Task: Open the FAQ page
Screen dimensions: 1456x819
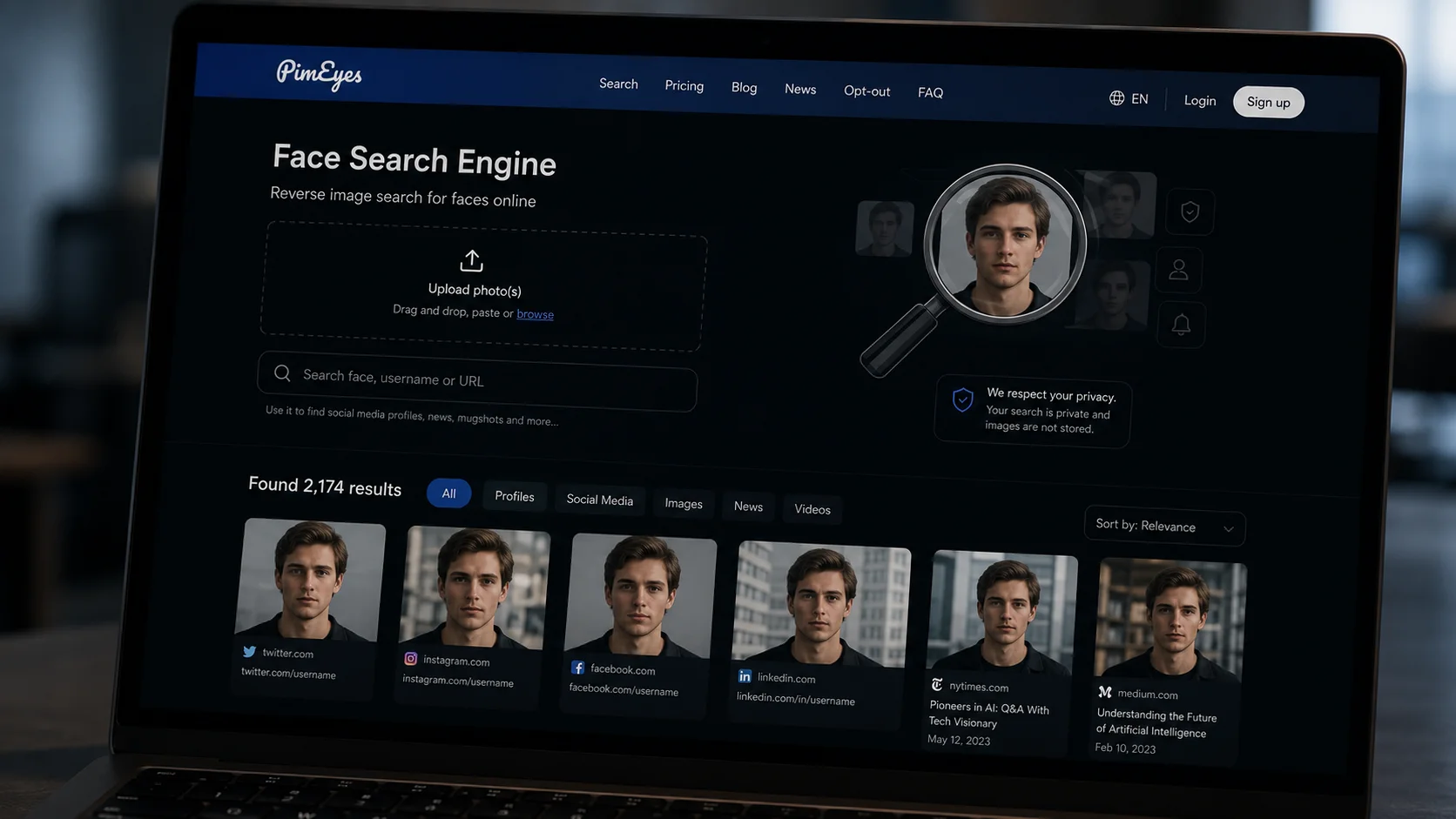Action: point(930,92)
